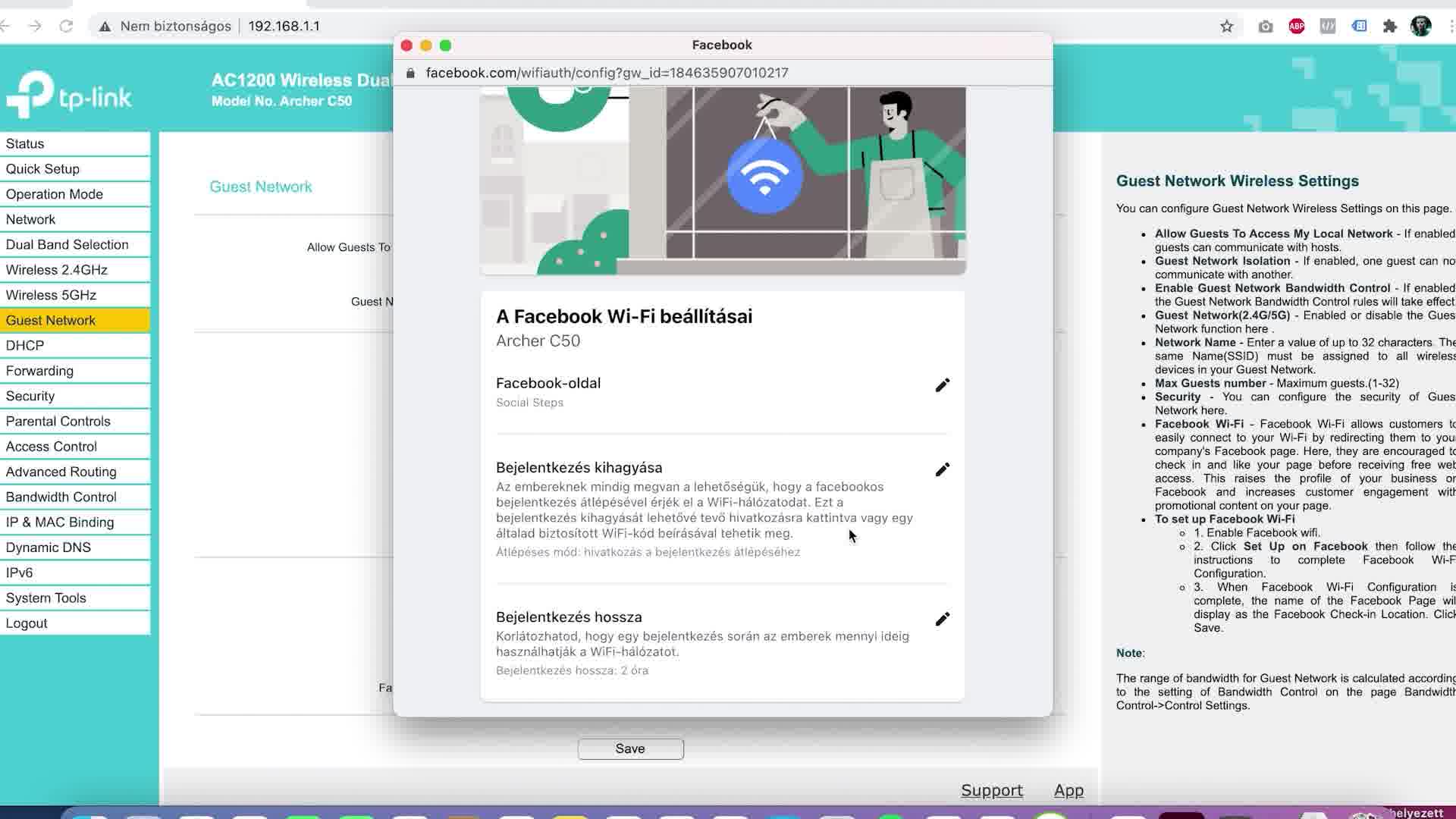Click the 'Social Steps' page name
The width and height of the screenshot is (1456, 819).
(x=529, y=403)
